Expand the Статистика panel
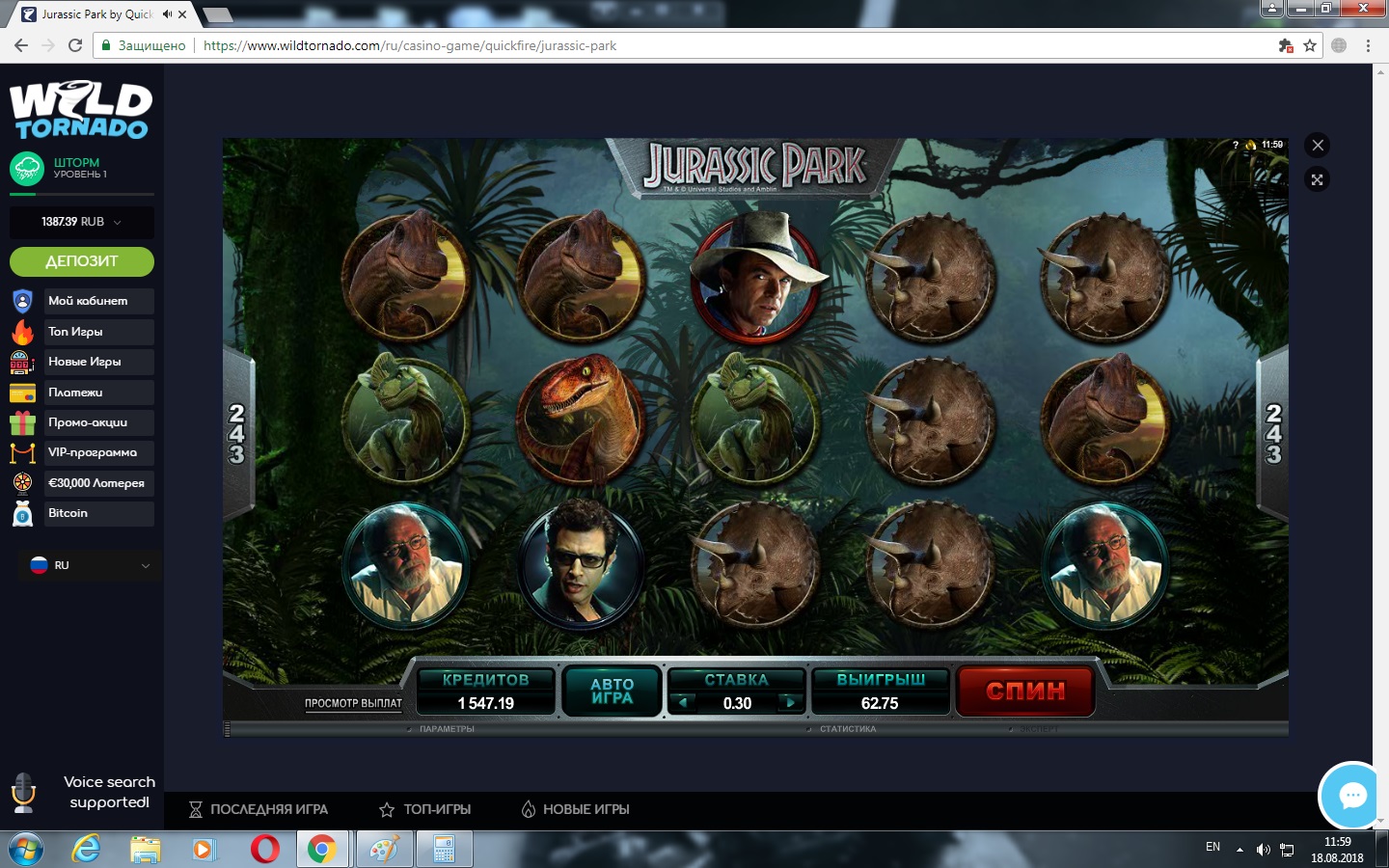Viewport: 1389px width, 868px height. click(x=847, y=729)
